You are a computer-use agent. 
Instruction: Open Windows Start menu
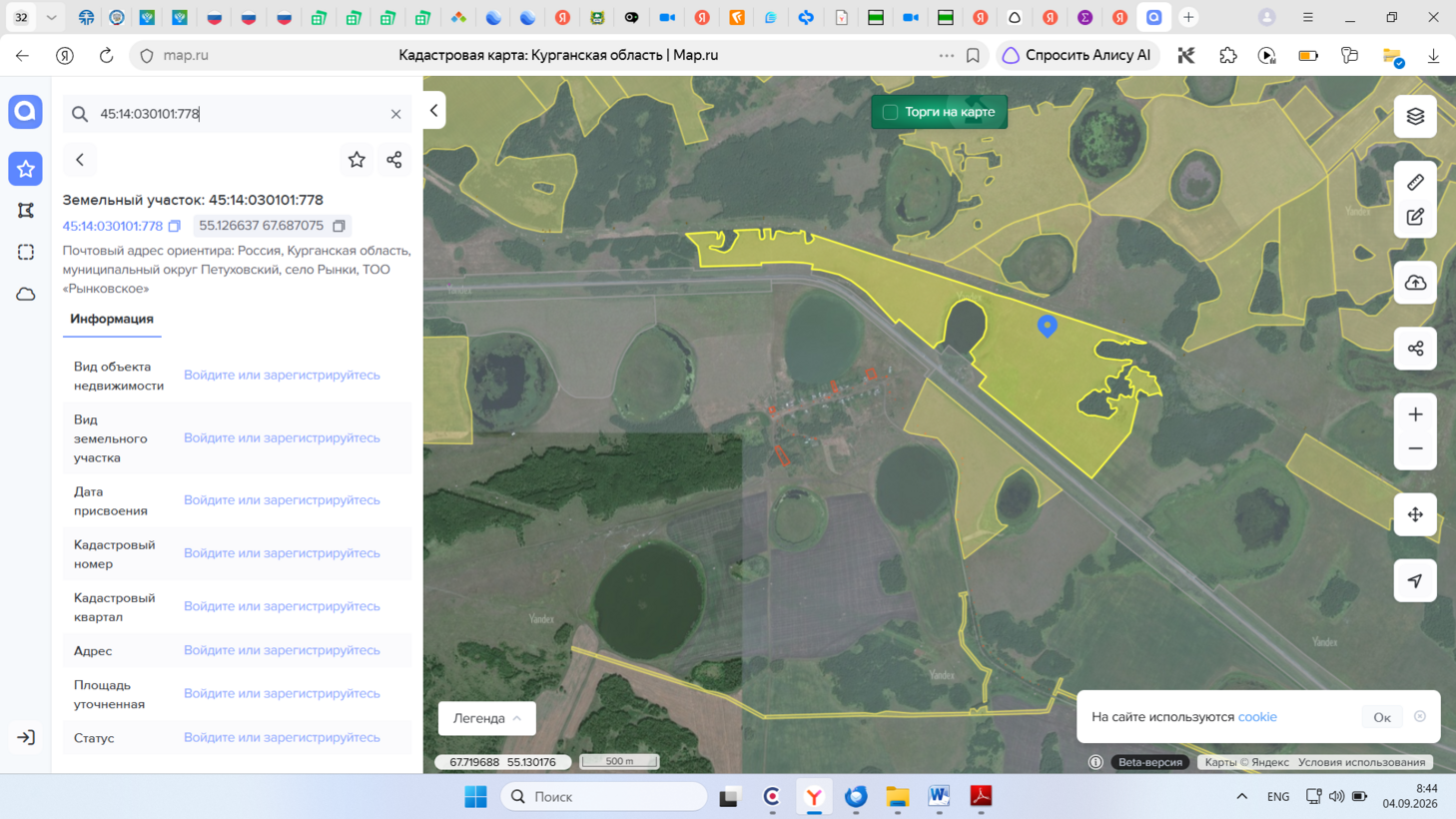pyautogui.click(x=476, y=796)
